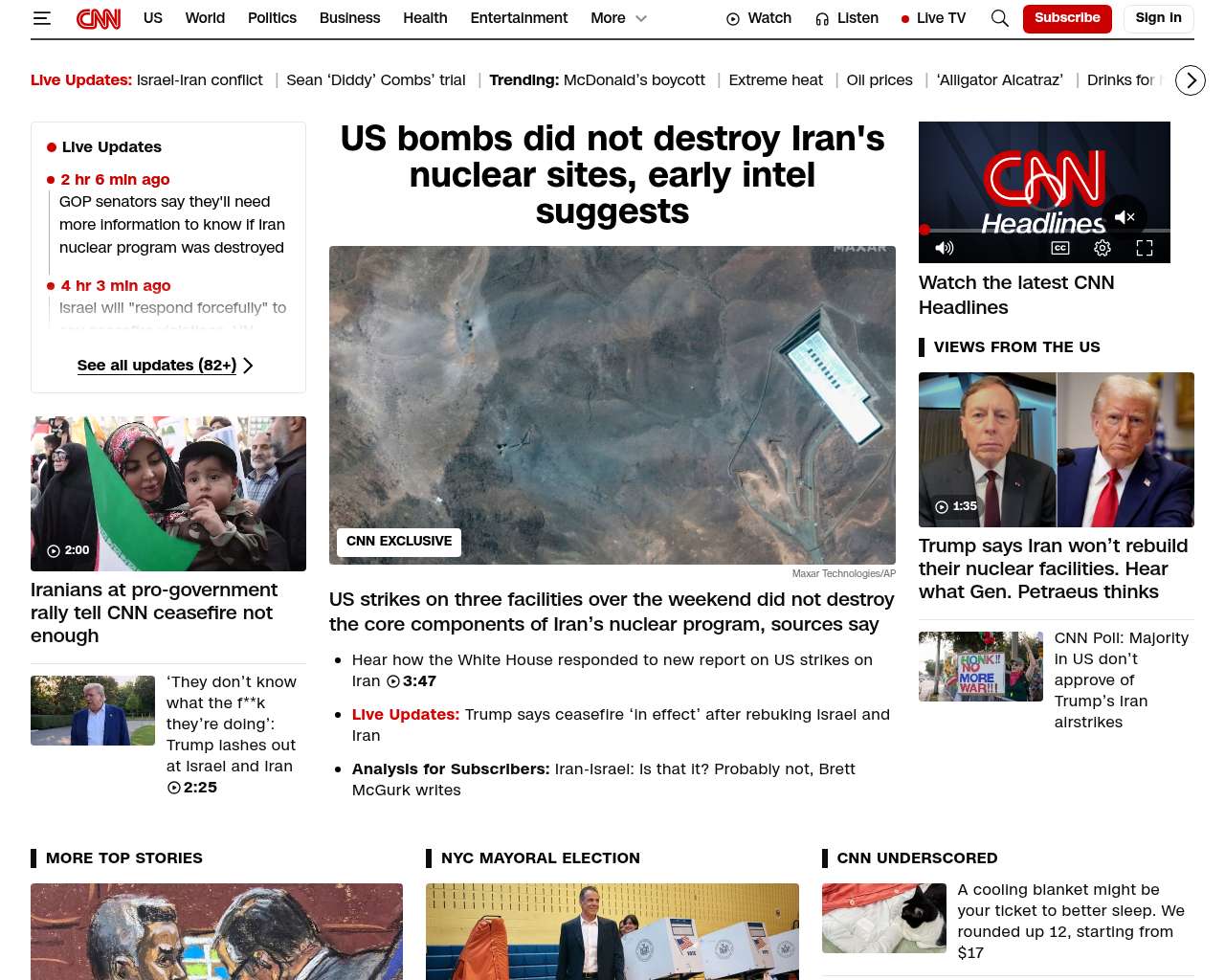Open the search magnifier icon
This screenshot has height=980, width=1225.
pyautogui.click(x=1000, y=18)
